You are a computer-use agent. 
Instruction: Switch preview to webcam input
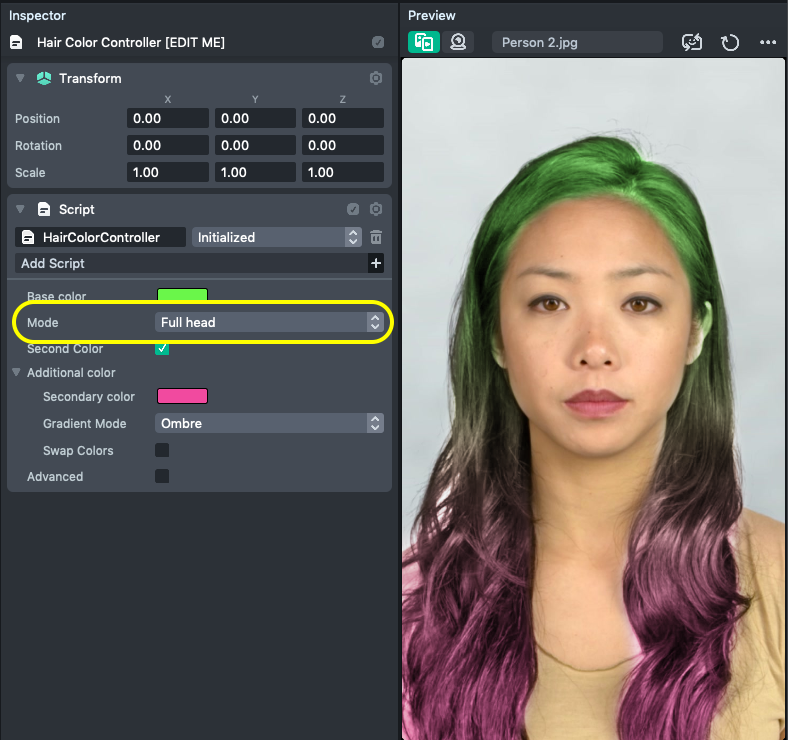[458, 42]
